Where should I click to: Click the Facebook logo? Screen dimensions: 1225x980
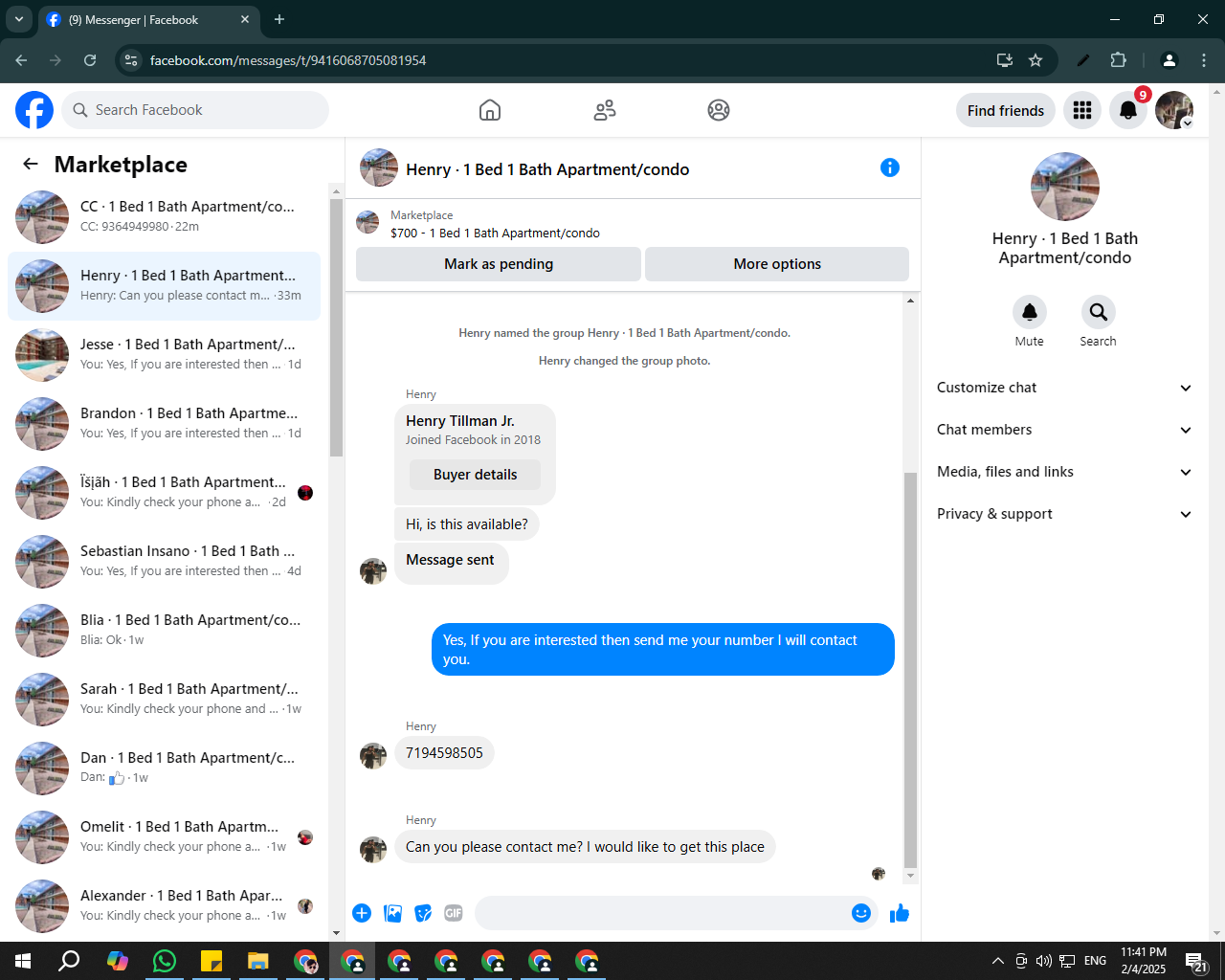34,110
